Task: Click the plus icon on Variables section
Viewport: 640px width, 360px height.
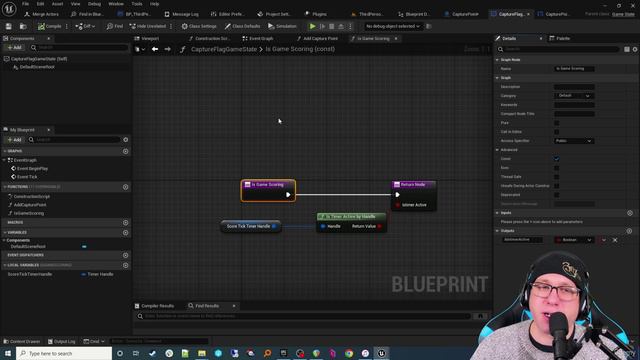Action: [126, 233]
